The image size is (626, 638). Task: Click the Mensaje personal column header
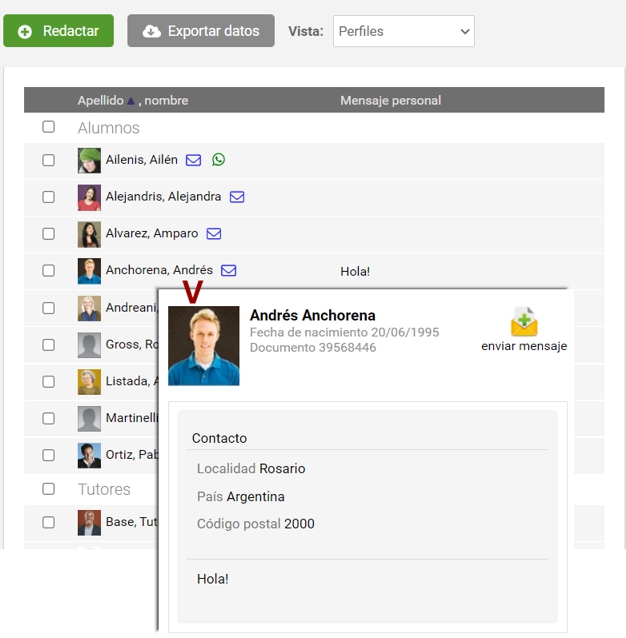[x=390, y=101]
